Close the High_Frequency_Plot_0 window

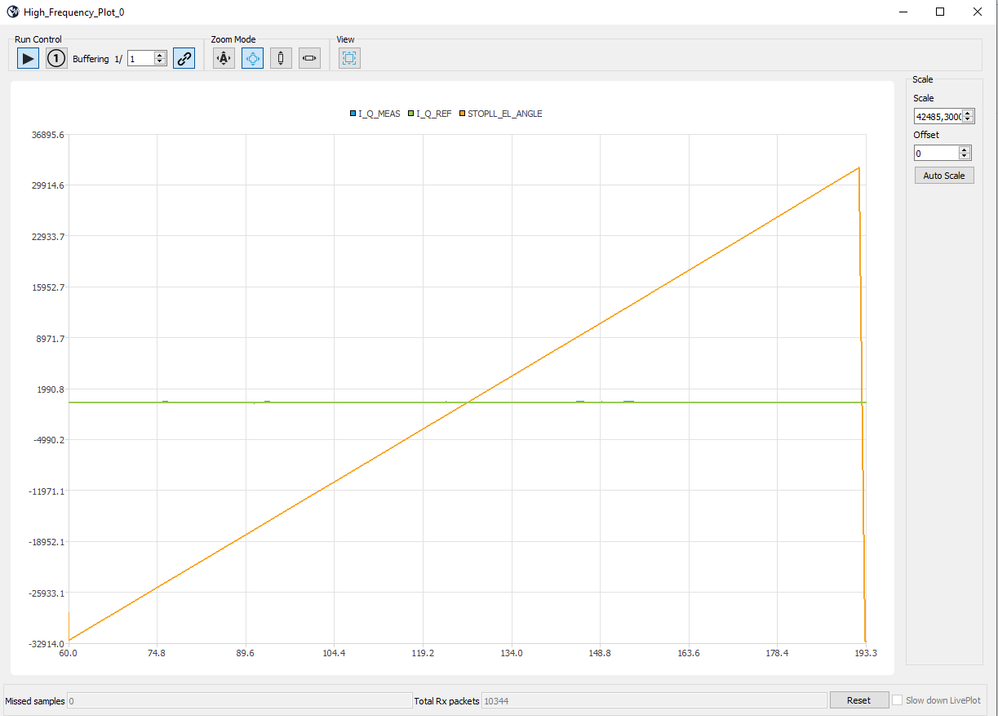pyautogui.click(x=978, y=11)
